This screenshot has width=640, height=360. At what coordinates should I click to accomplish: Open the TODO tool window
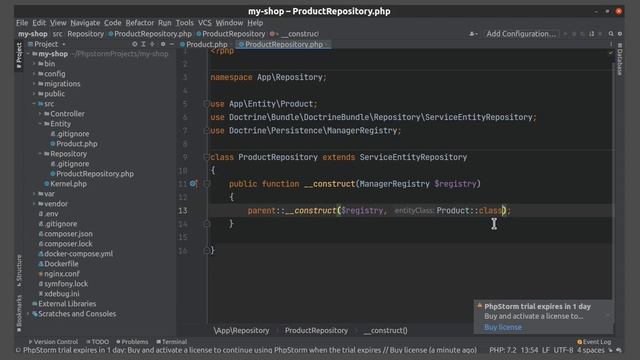tap(98, 342)
